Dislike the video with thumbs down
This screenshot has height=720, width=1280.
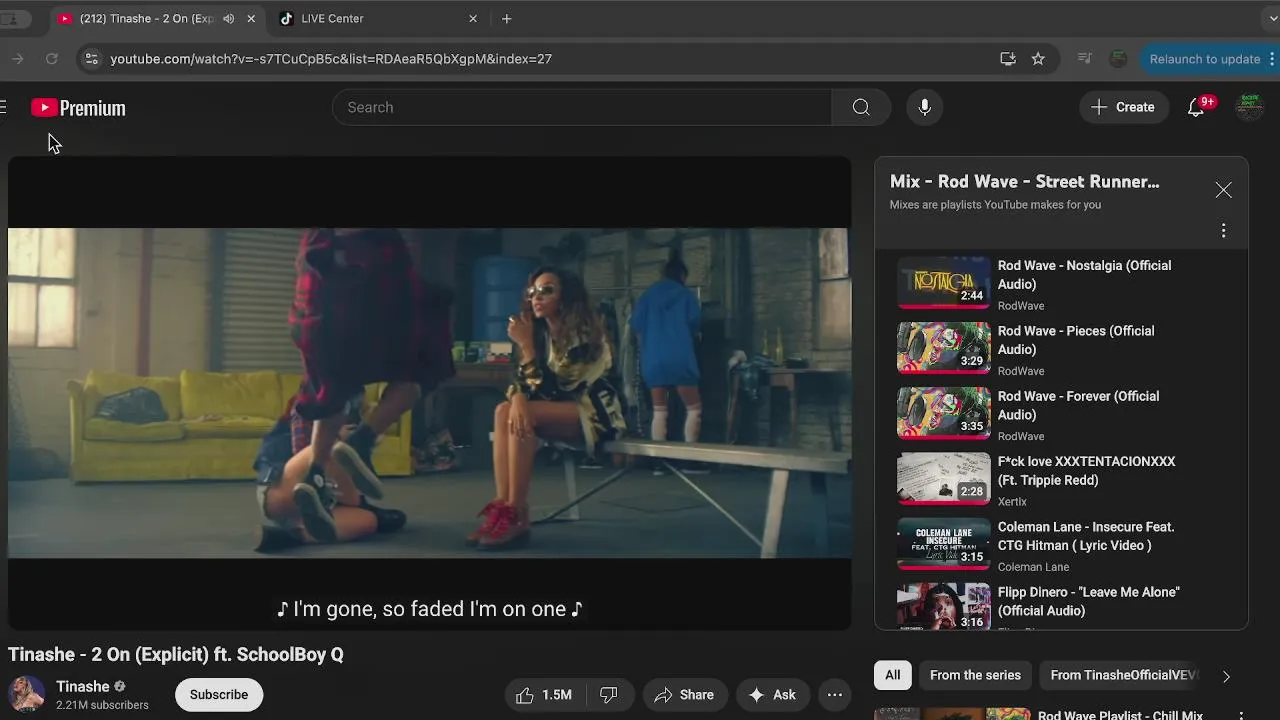click(608, 695)
